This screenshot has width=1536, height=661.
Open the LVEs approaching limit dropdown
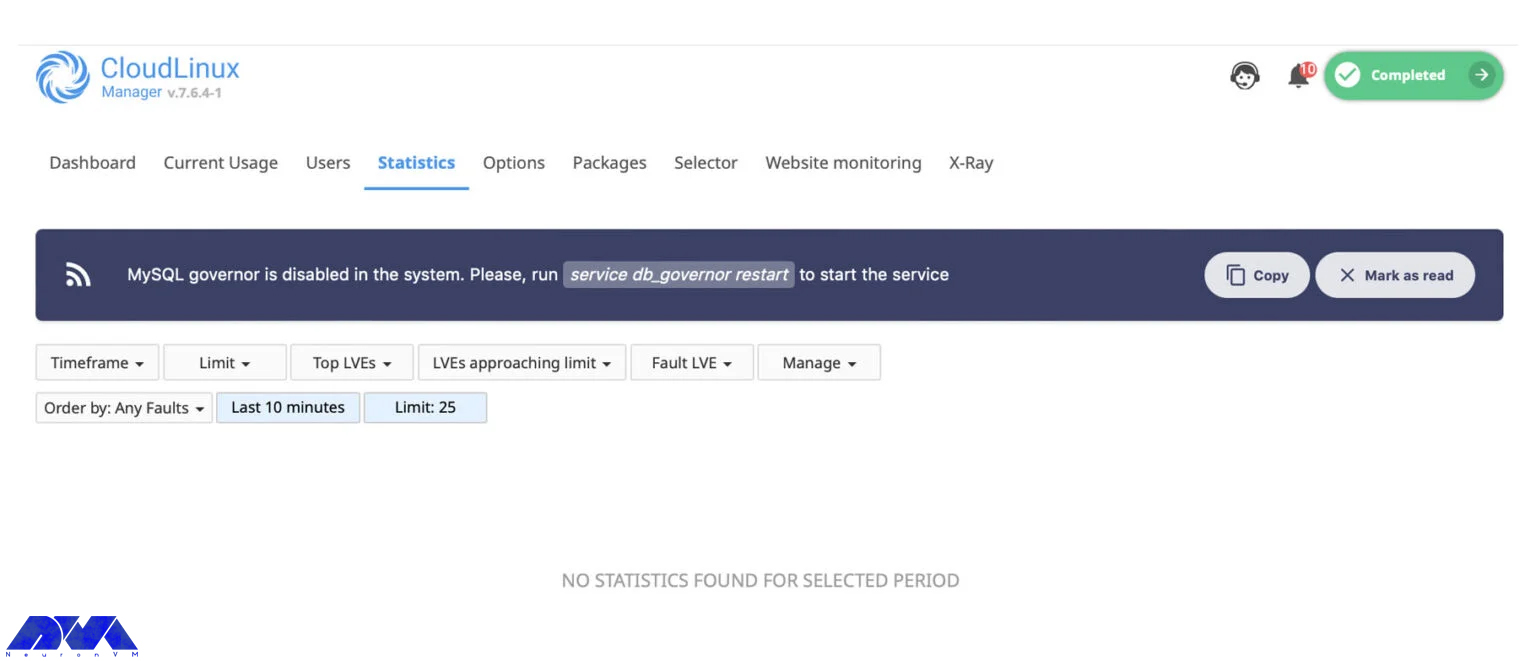[x=521, y=362]
